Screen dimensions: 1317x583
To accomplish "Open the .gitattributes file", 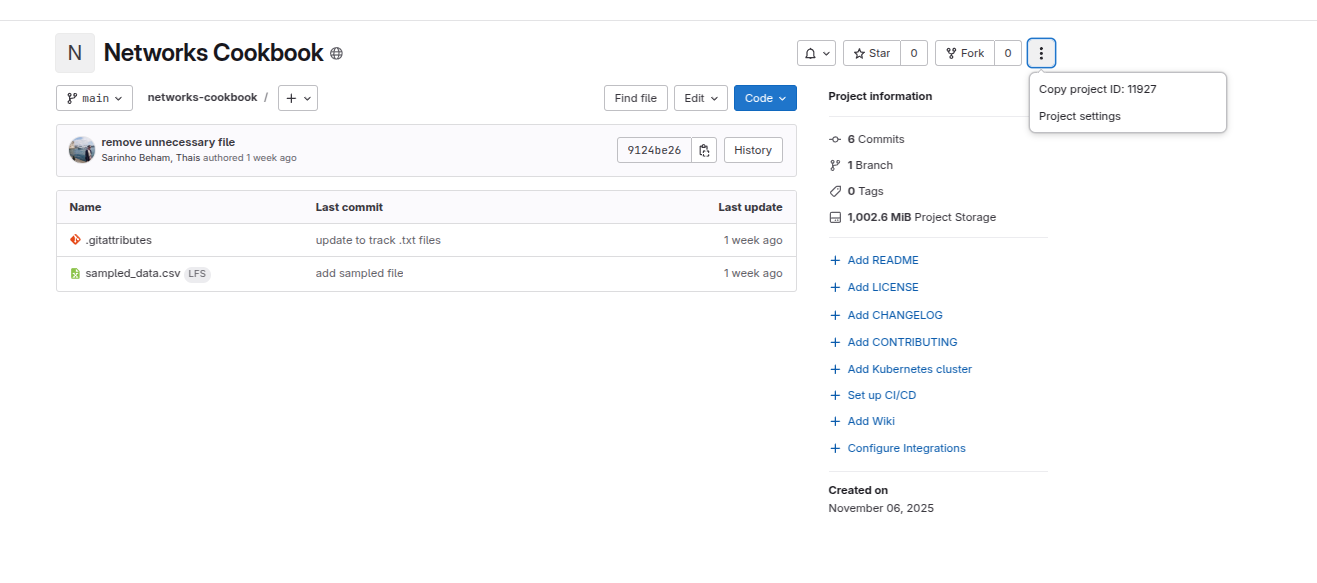I will [119, 240].
